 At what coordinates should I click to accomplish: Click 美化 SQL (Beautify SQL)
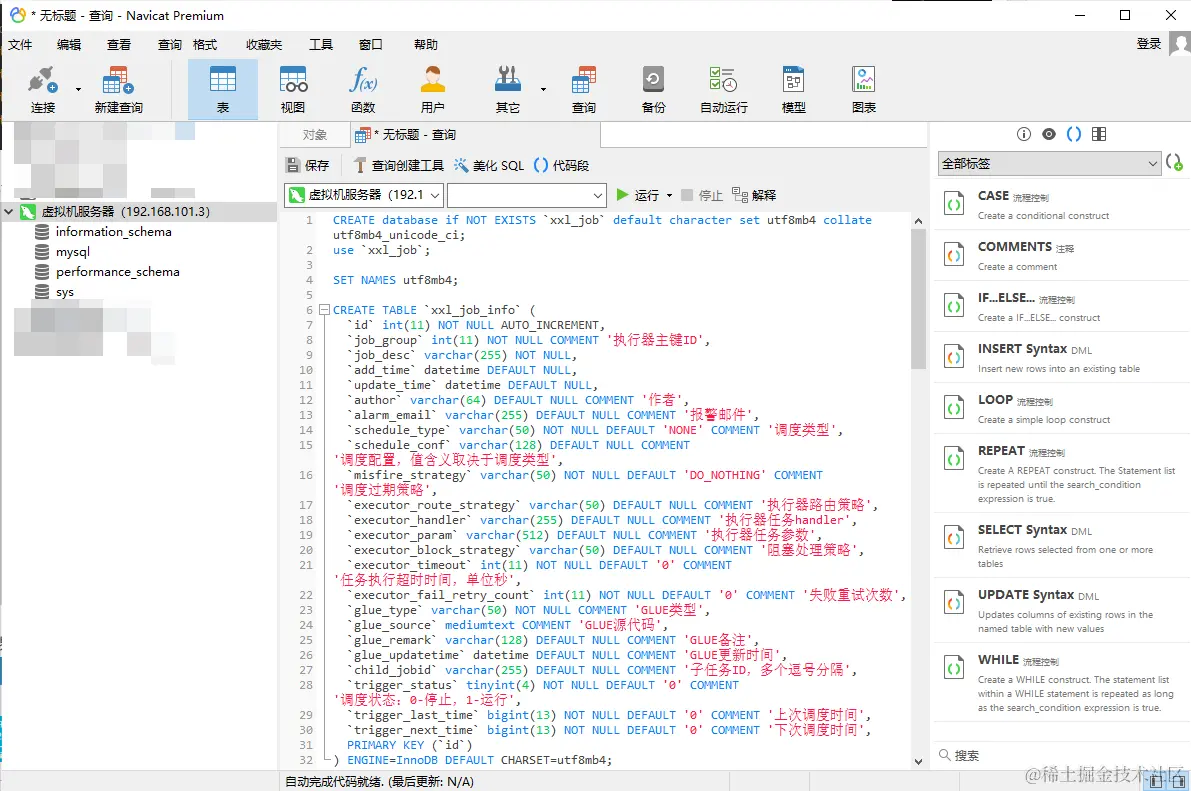pyautogui.click(x=489, y=165)
